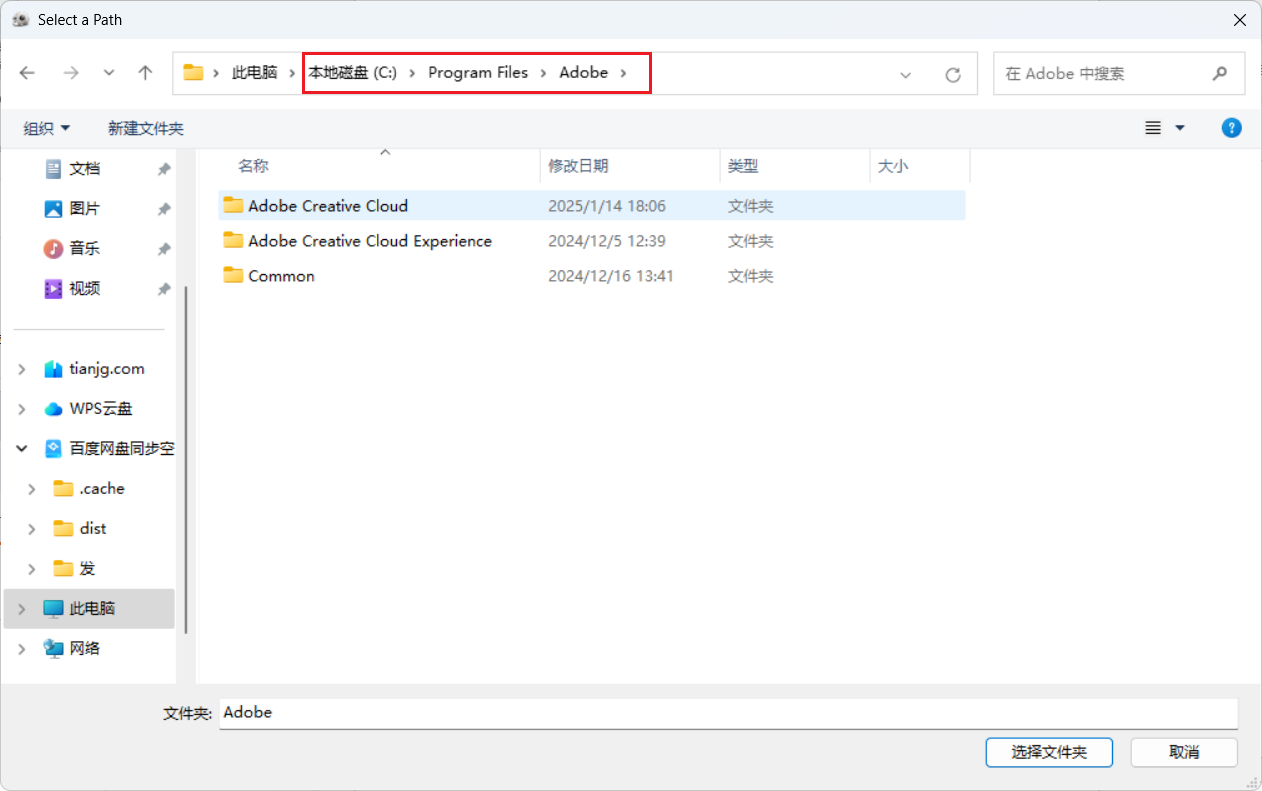Select 本地磁盘 (C:) breadcrumb segment
Image resolution: width=1262 pixels, height=791 pixels.
(x=352, y=73)
